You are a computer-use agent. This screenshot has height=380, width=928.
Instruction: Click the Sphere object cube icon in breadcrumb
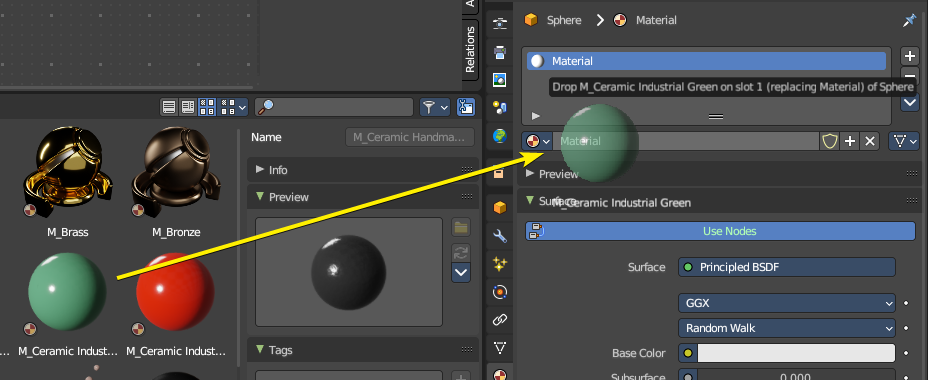point(531,20)
